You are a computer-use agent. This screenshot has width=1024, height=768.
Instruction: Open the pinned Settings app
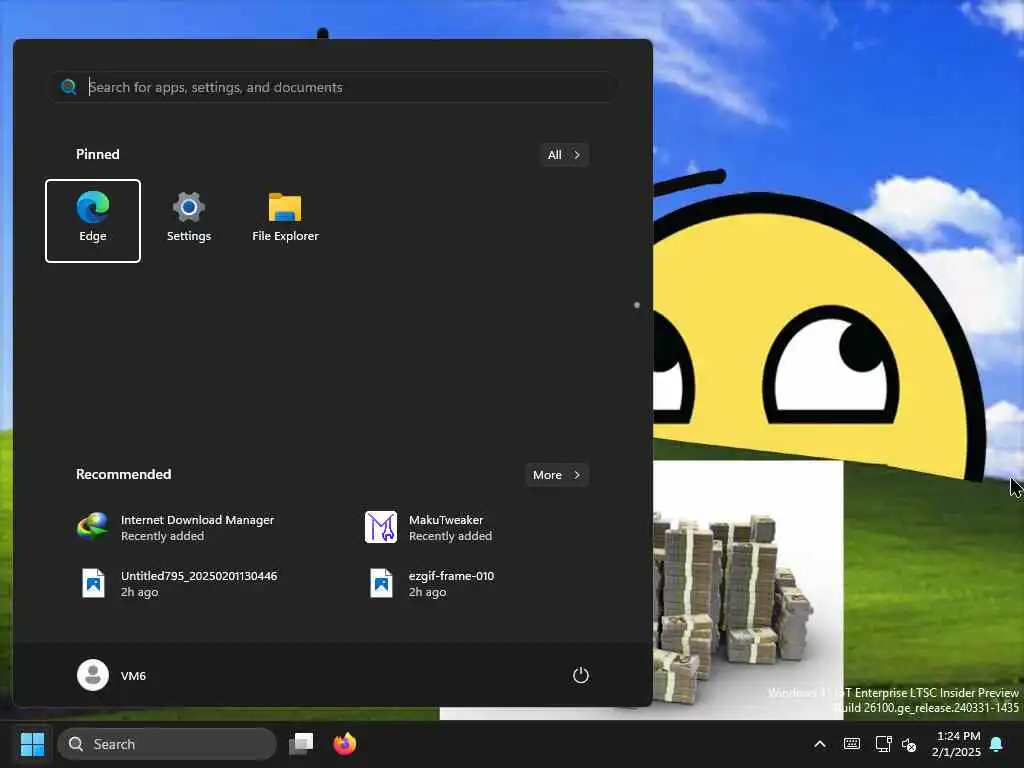(189, 221)
